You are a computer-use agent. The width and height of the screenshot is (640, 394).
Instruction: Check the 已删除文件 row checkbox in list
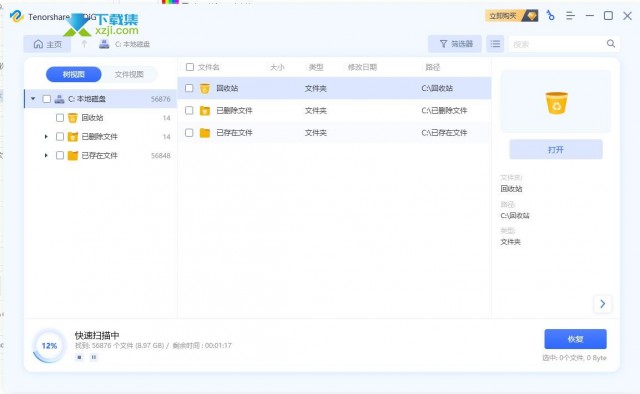(189, 110)
